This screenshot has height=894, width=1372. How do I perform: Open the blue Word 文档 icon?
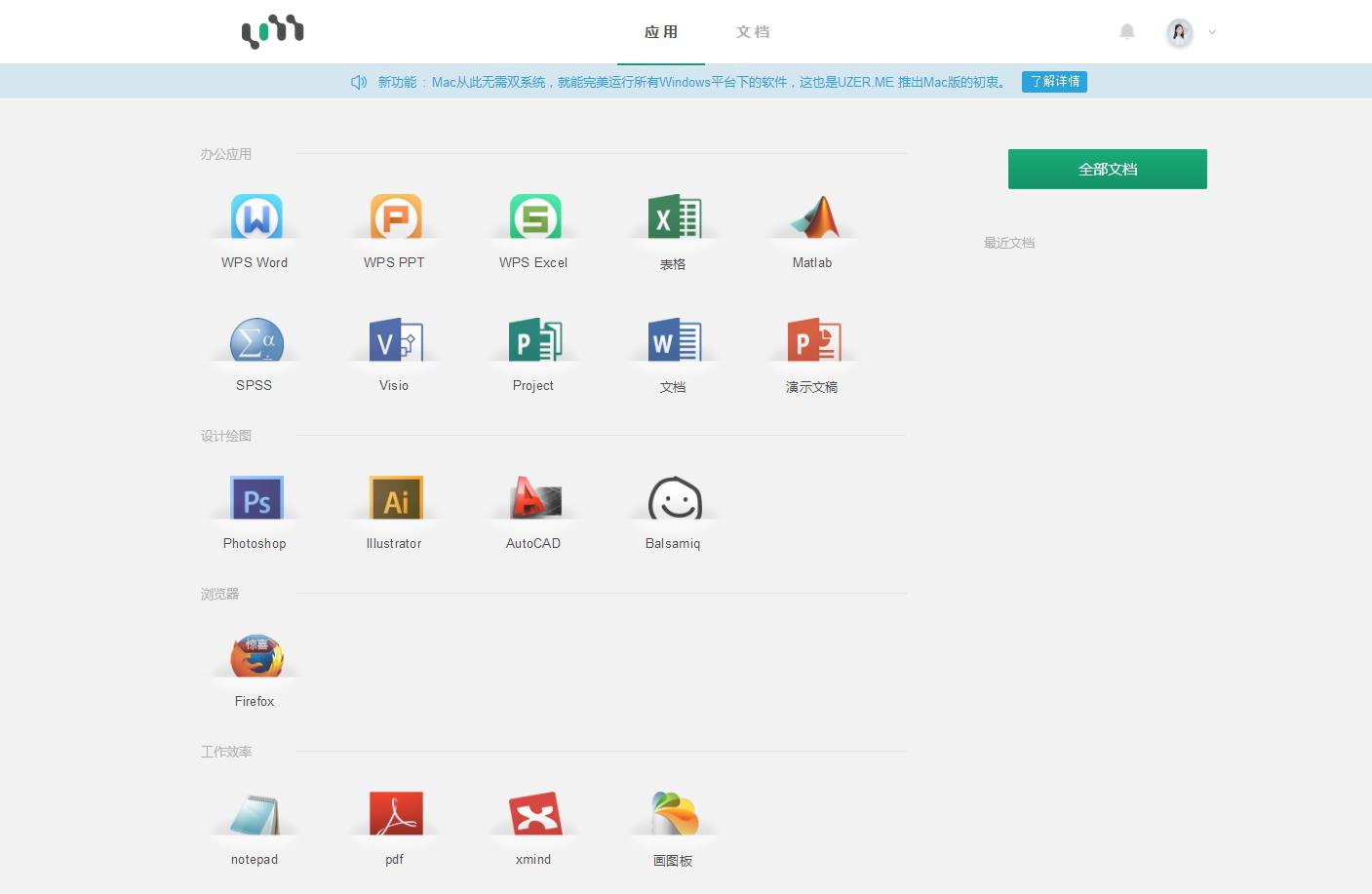(x=674, y=340)
